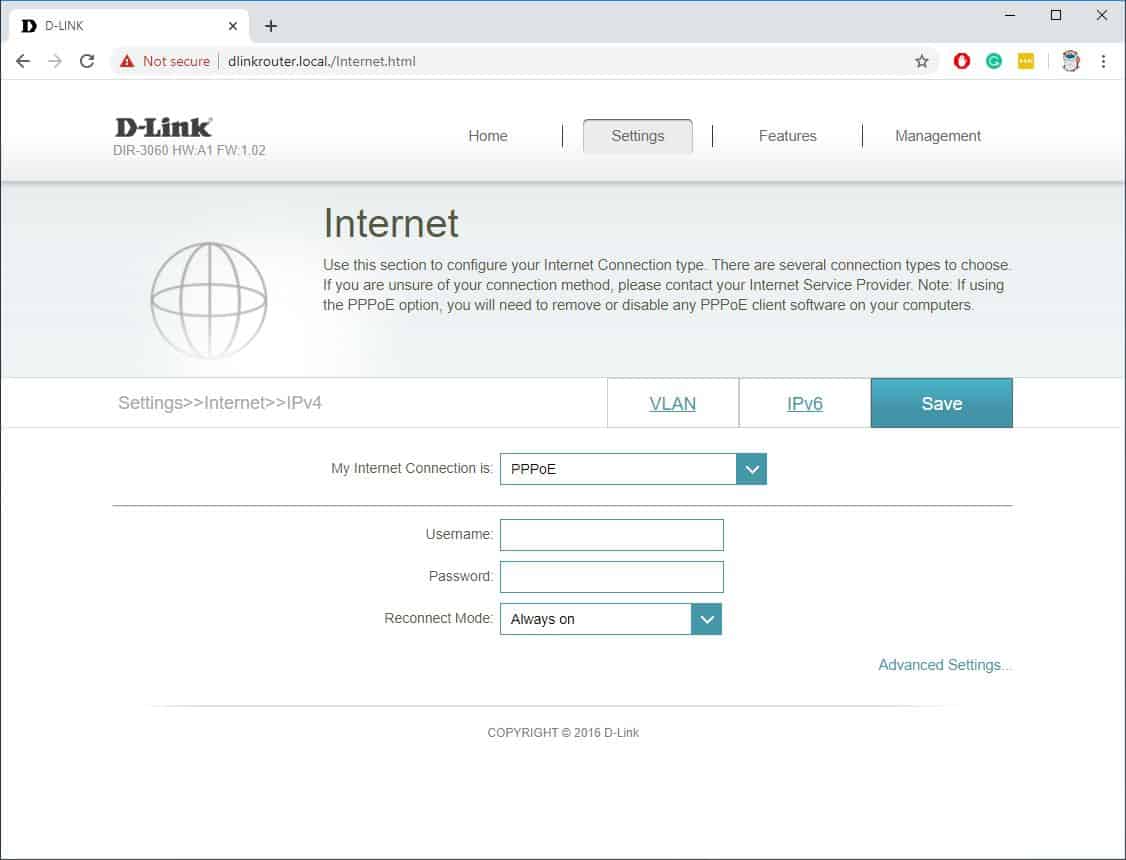Open Chrome's three-dot menu
Screen dimensions: 1126x860
[x=1104, y=61]
